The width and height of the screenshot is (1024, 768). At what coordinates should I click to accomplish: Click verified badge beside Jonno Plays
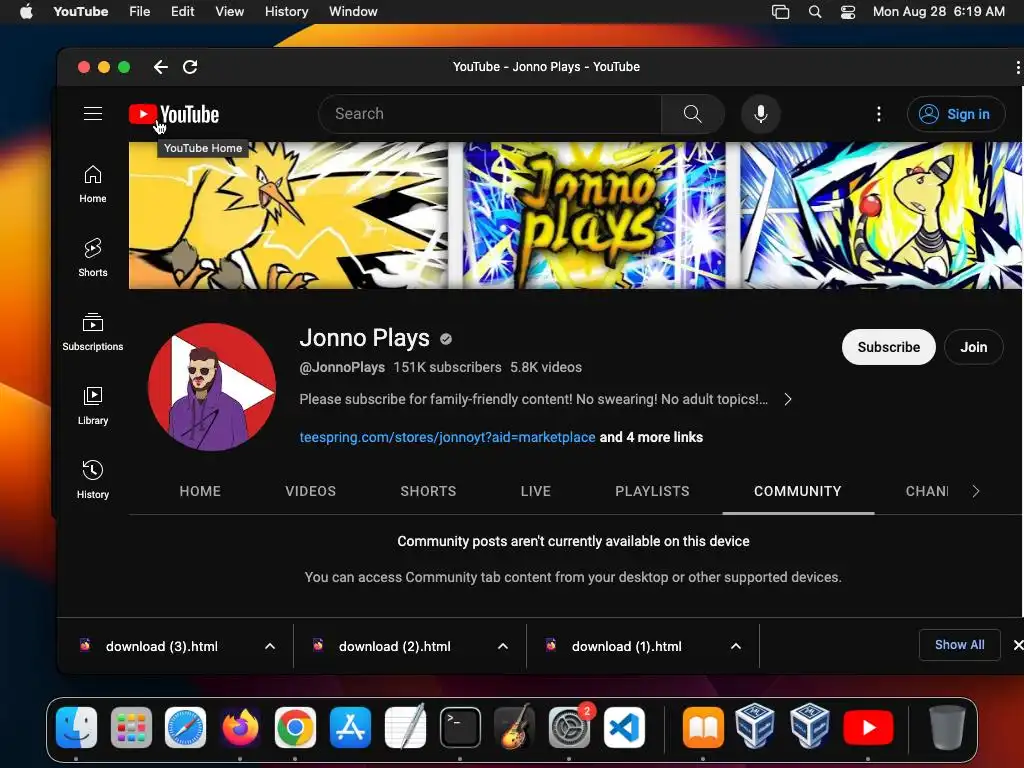tap(445, 338)
